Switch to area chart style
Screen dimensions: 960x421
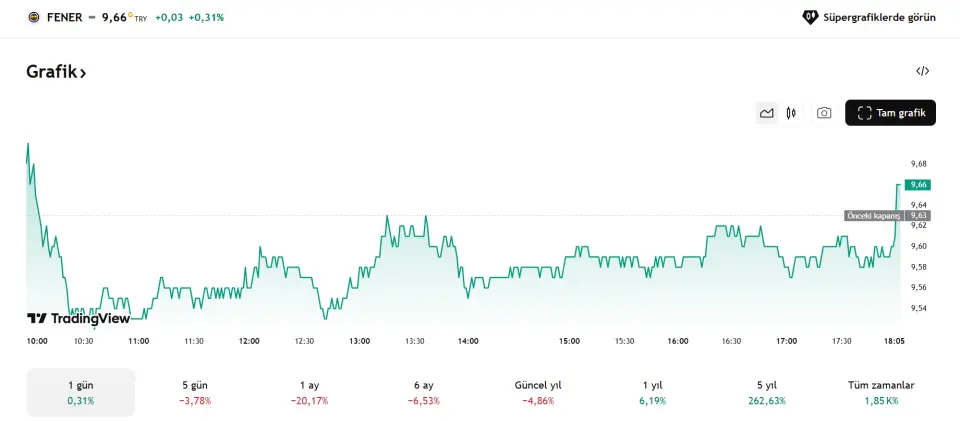767,113
